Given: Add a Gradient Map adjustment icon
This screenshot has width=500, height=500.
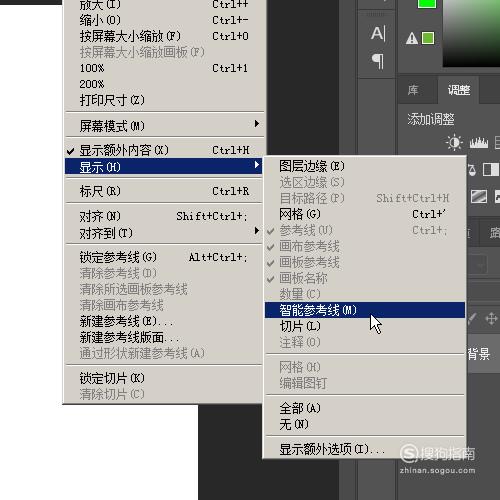Looking at the screenshot, I should click(x=479, y=197).
